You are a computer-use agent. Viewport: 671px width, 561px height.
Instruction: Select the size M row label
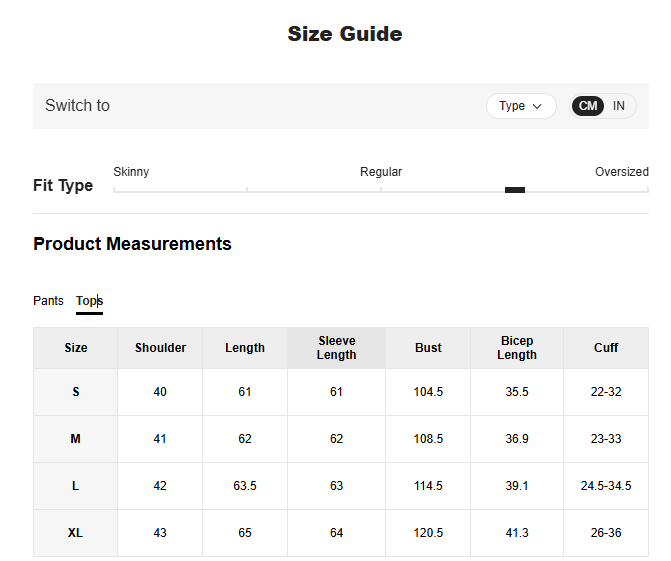pos(76,439)
